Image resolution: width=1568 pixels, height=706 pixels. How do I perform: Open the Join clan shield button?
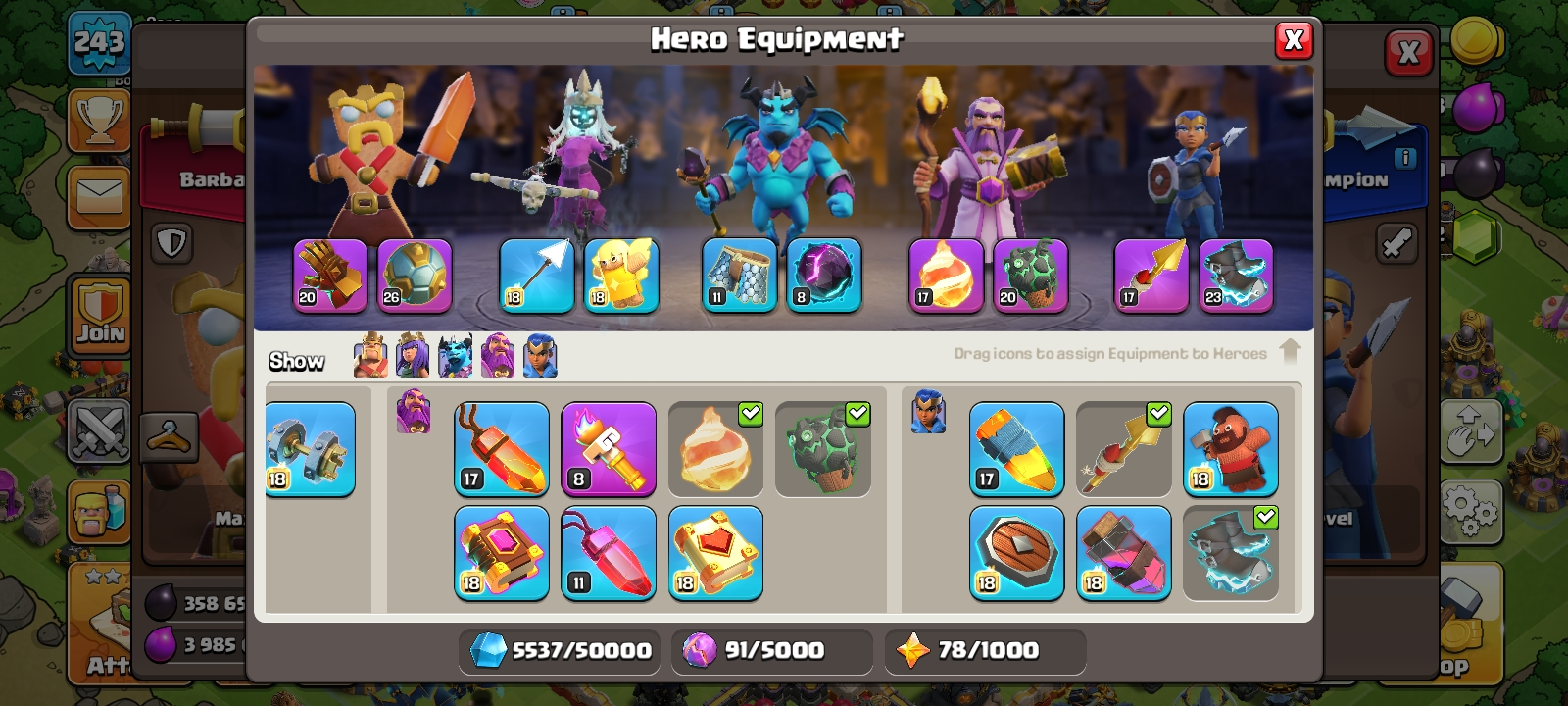pyautogui.click(x=100, y=315)
